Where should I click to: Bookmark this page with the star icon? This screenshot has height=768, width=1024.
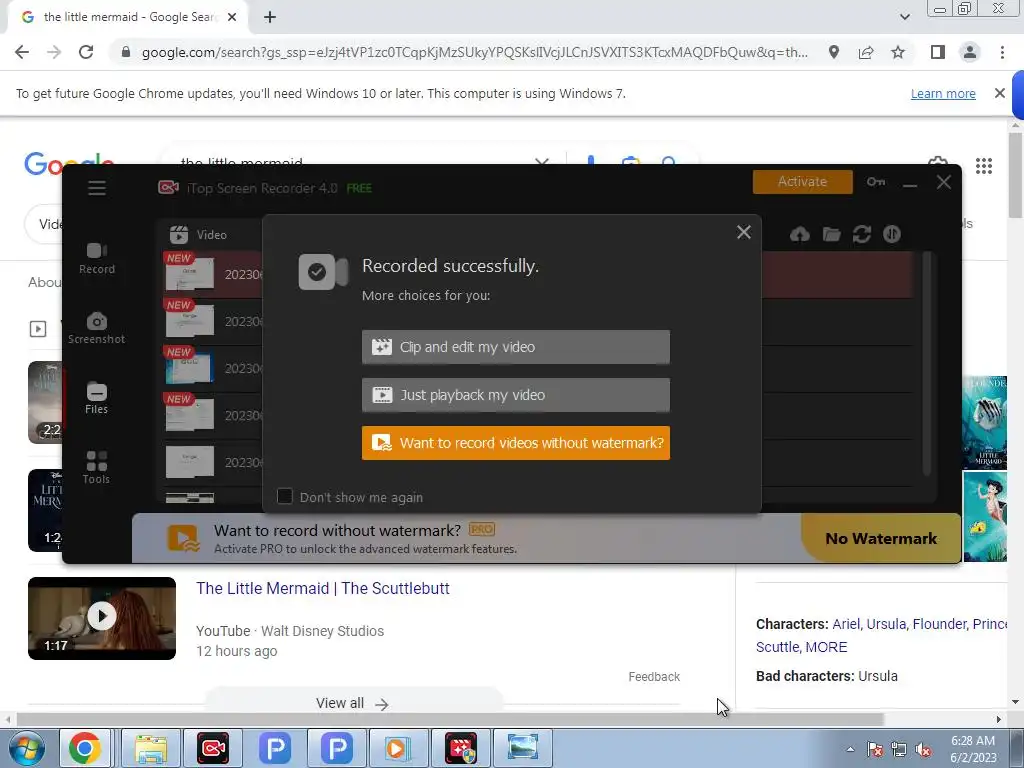(898, 52)
